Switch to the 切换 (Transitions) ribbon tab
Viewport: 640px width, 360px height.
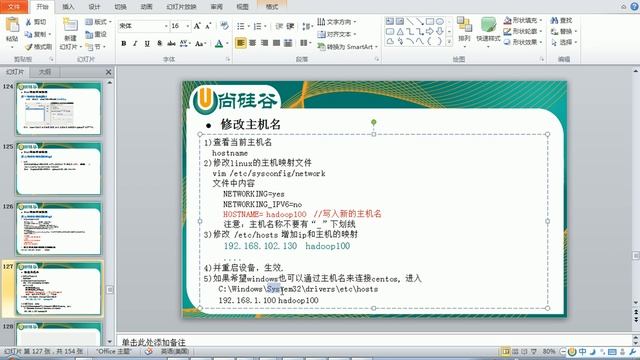point(120,7)
